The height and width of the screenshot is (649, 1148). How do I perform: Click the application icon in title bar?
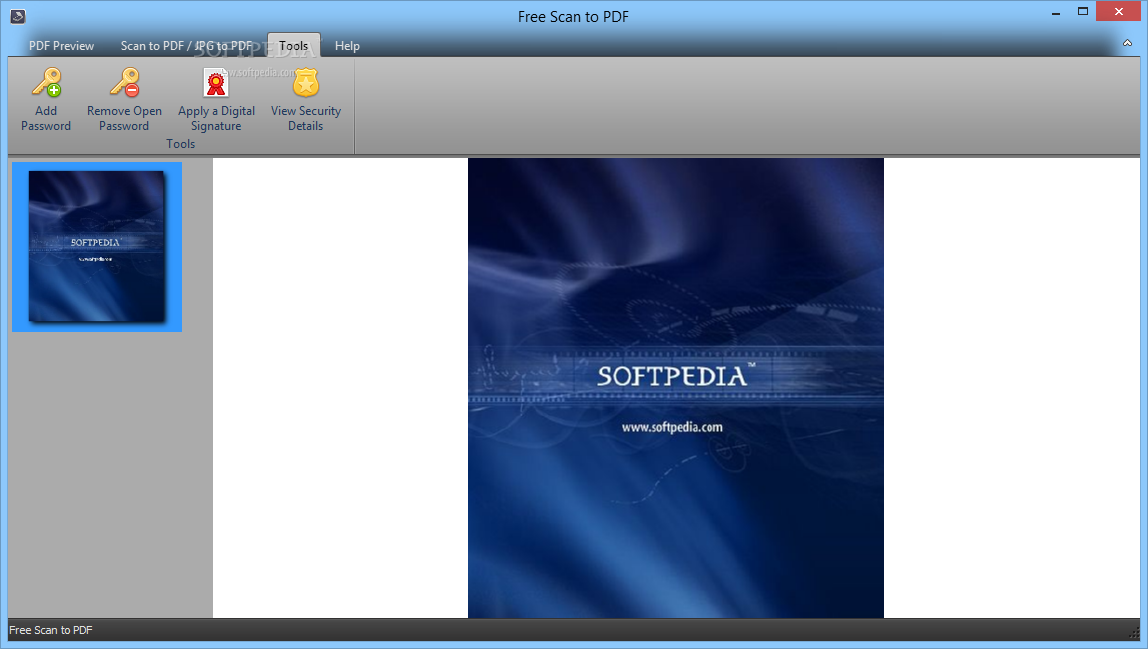[18, 16]
